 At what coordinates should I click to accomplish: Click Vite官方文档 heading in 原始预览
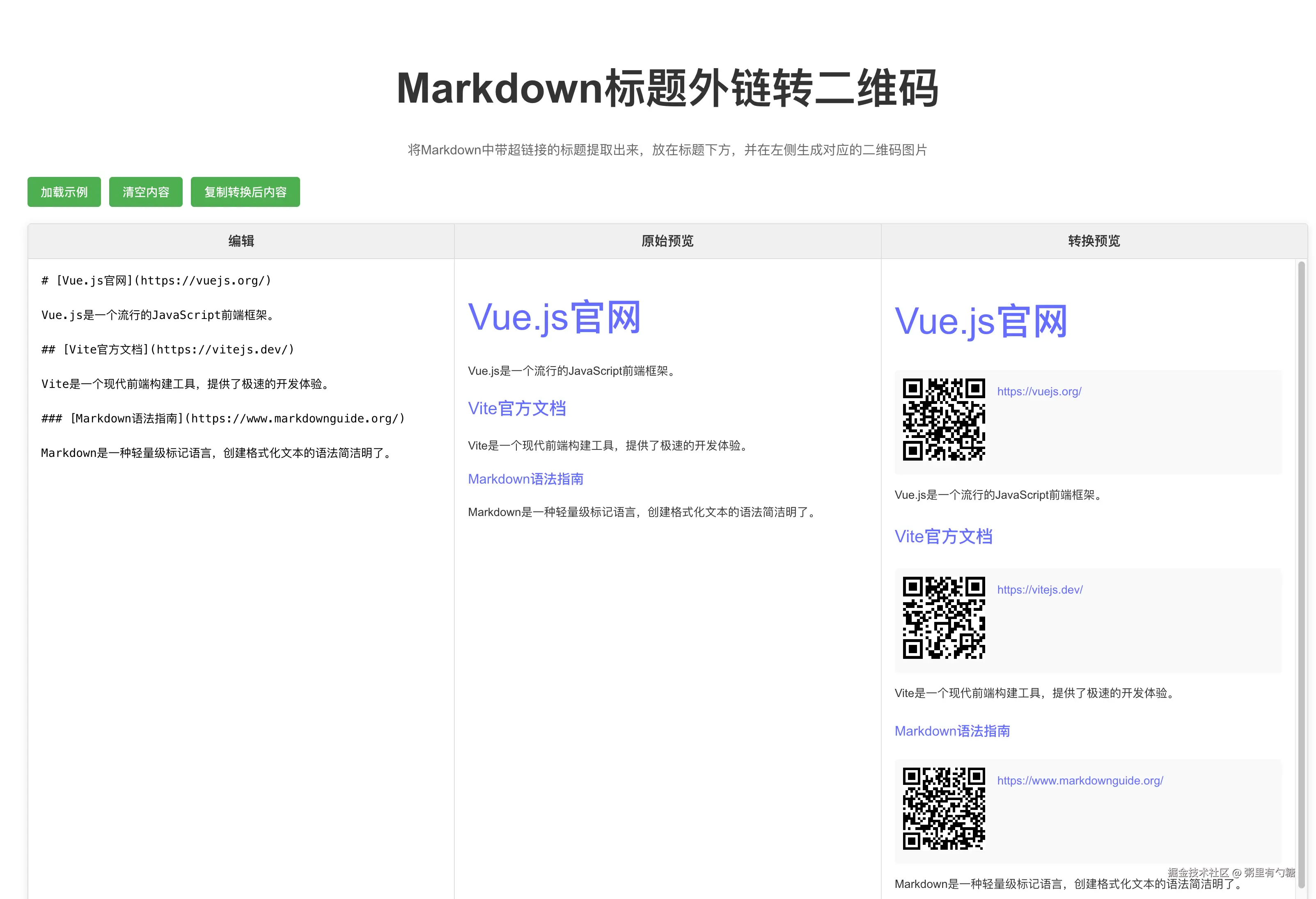[x=516, y=408]
